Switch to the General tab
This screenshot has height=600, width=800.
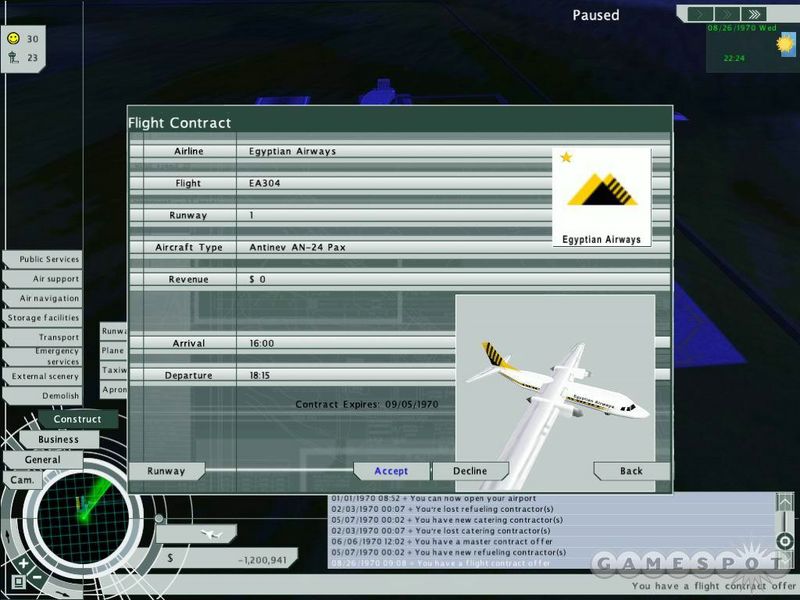(43, 460)
